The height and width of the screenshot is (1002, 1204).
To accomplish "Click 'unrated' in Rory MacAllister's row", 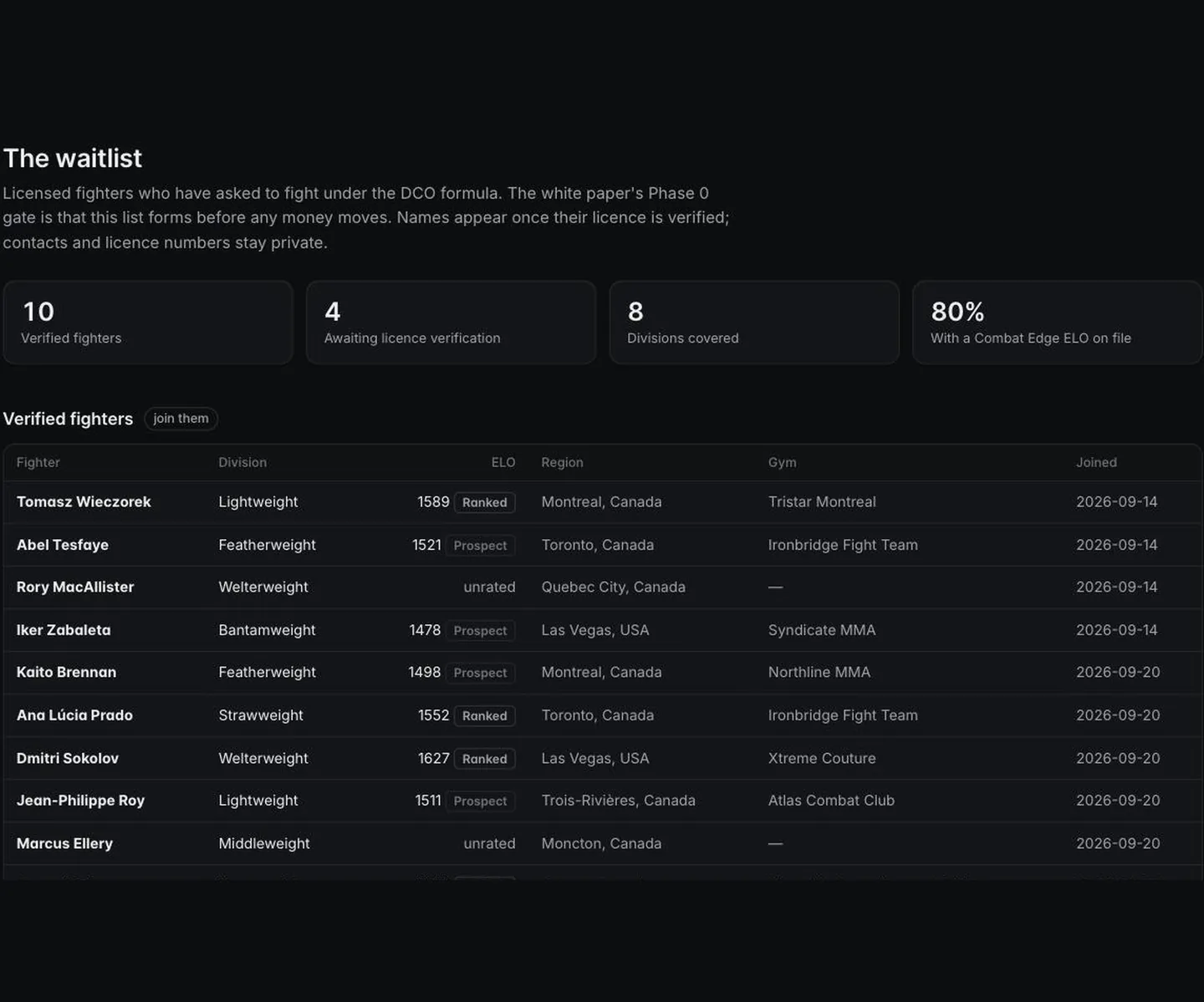I will 489,587.
